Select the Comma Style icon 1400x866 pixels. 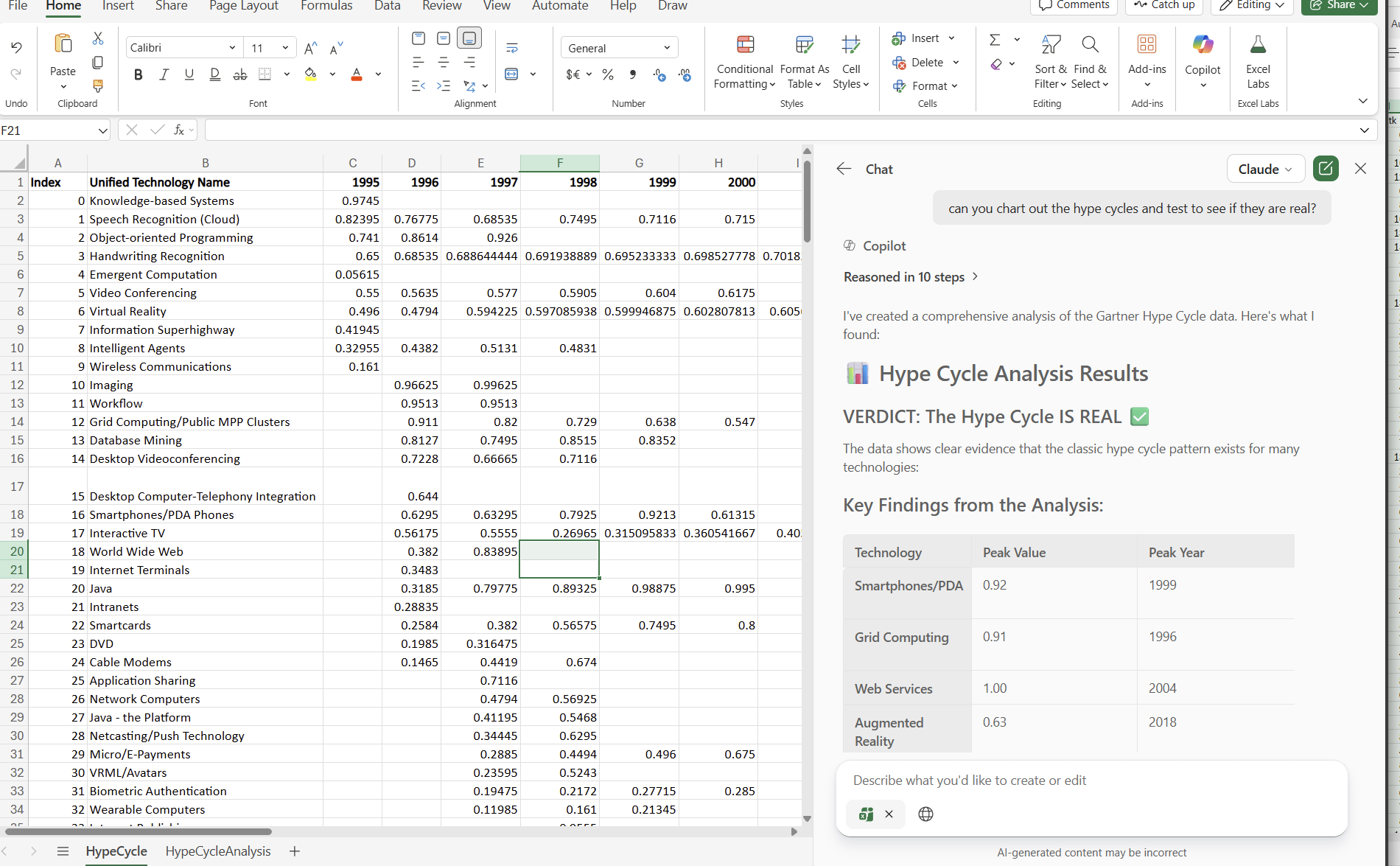[x=632, y=74]
